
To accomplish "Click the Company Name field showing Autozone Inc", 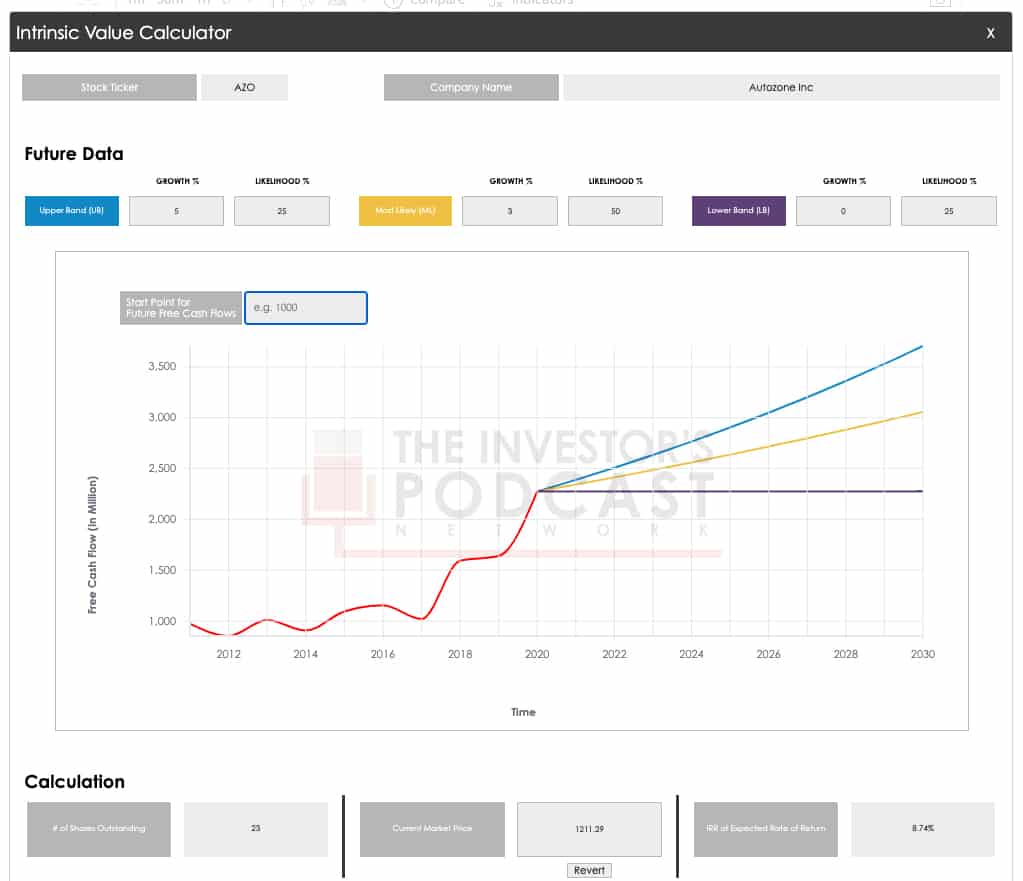I will point(781,87).
